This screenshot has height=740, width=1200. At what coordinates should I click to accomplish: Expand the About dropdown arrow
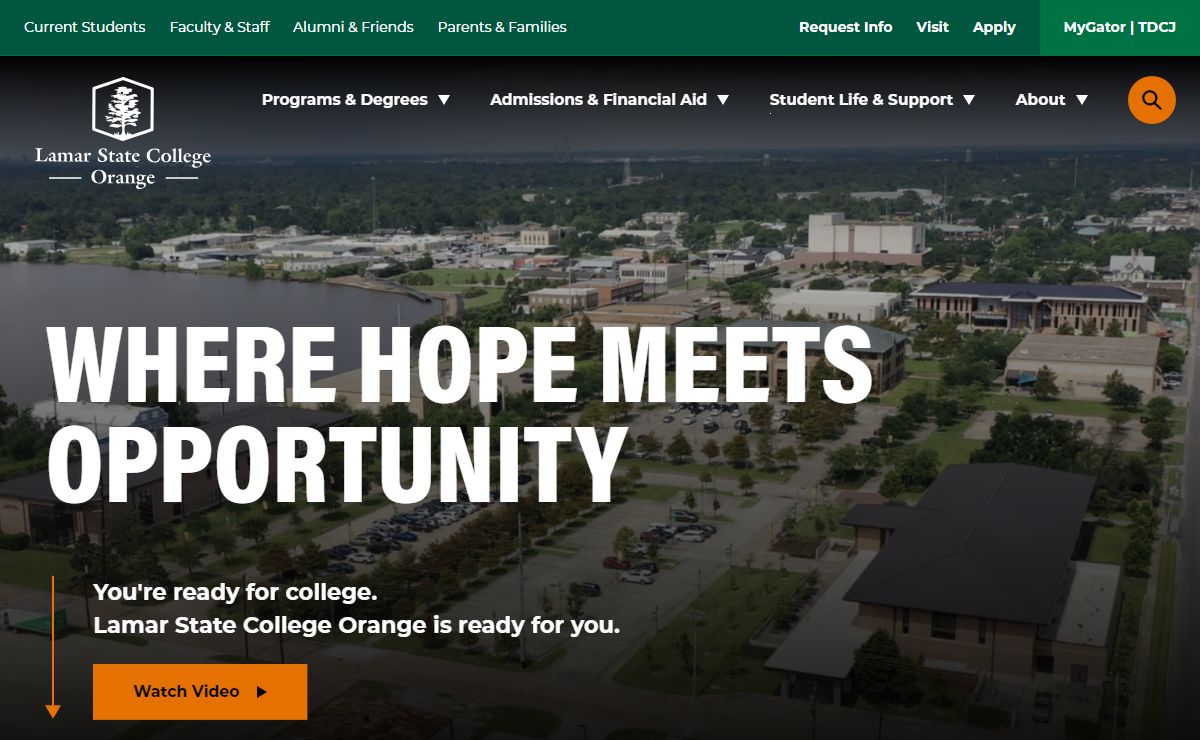[1081, 100]
